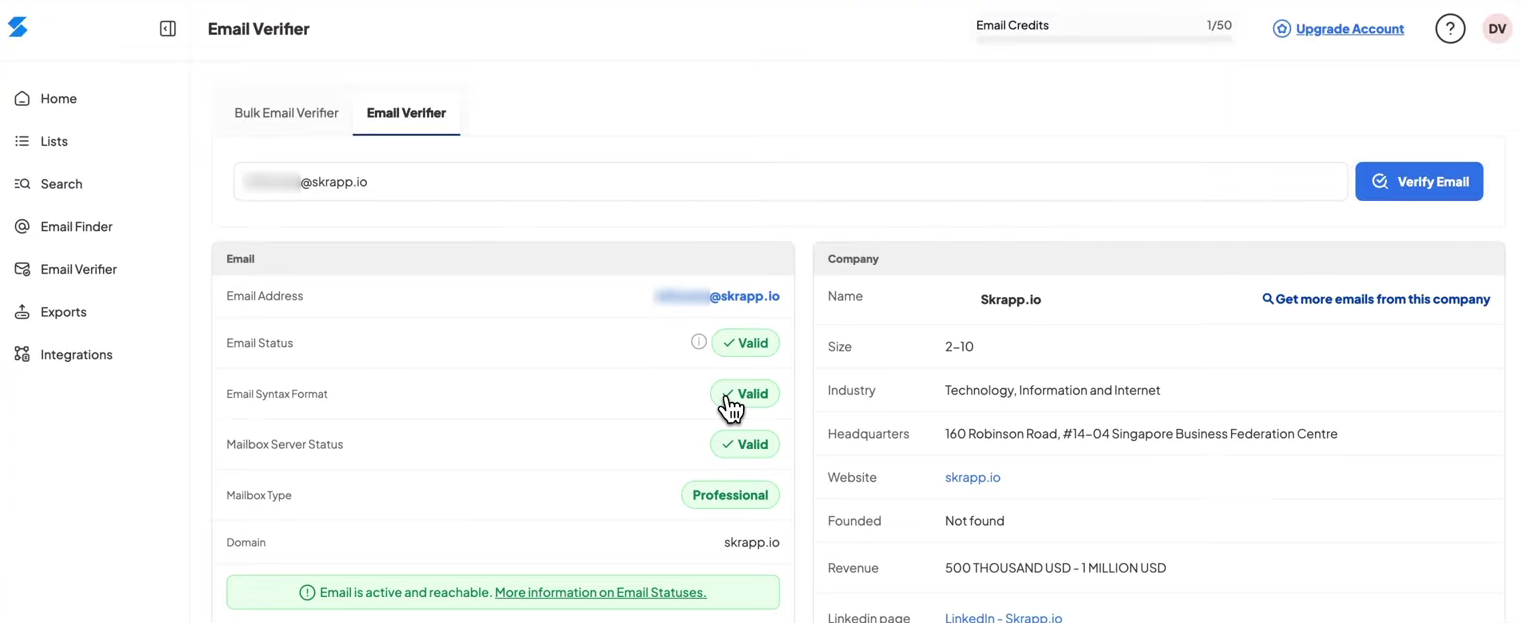Click Get more emails from this company
This screenshot has height=623, width=1521.
[x=1383, y=299]
